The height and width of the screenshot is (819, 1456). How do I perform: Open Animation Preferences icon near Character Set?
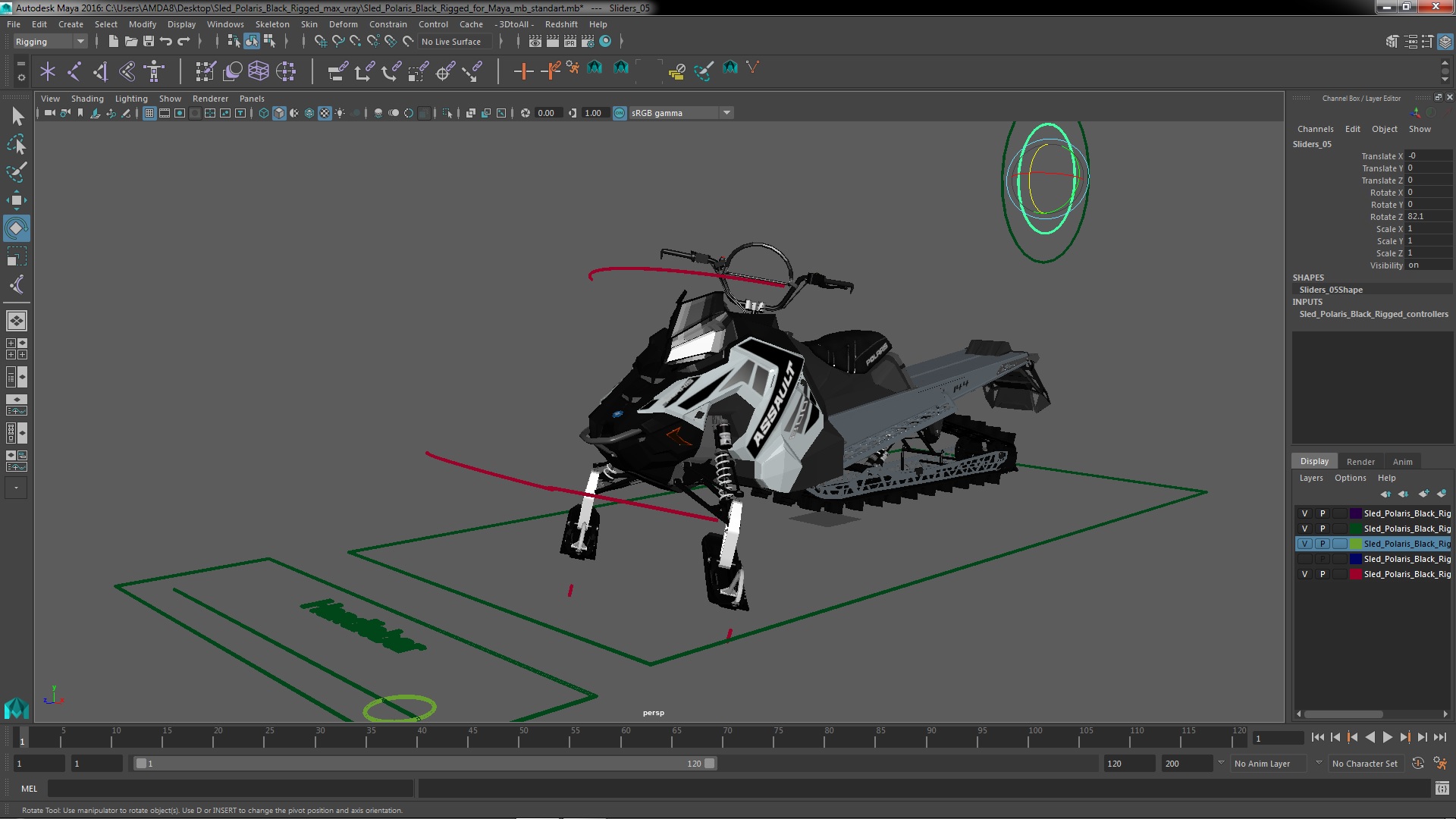[1440, 764]
